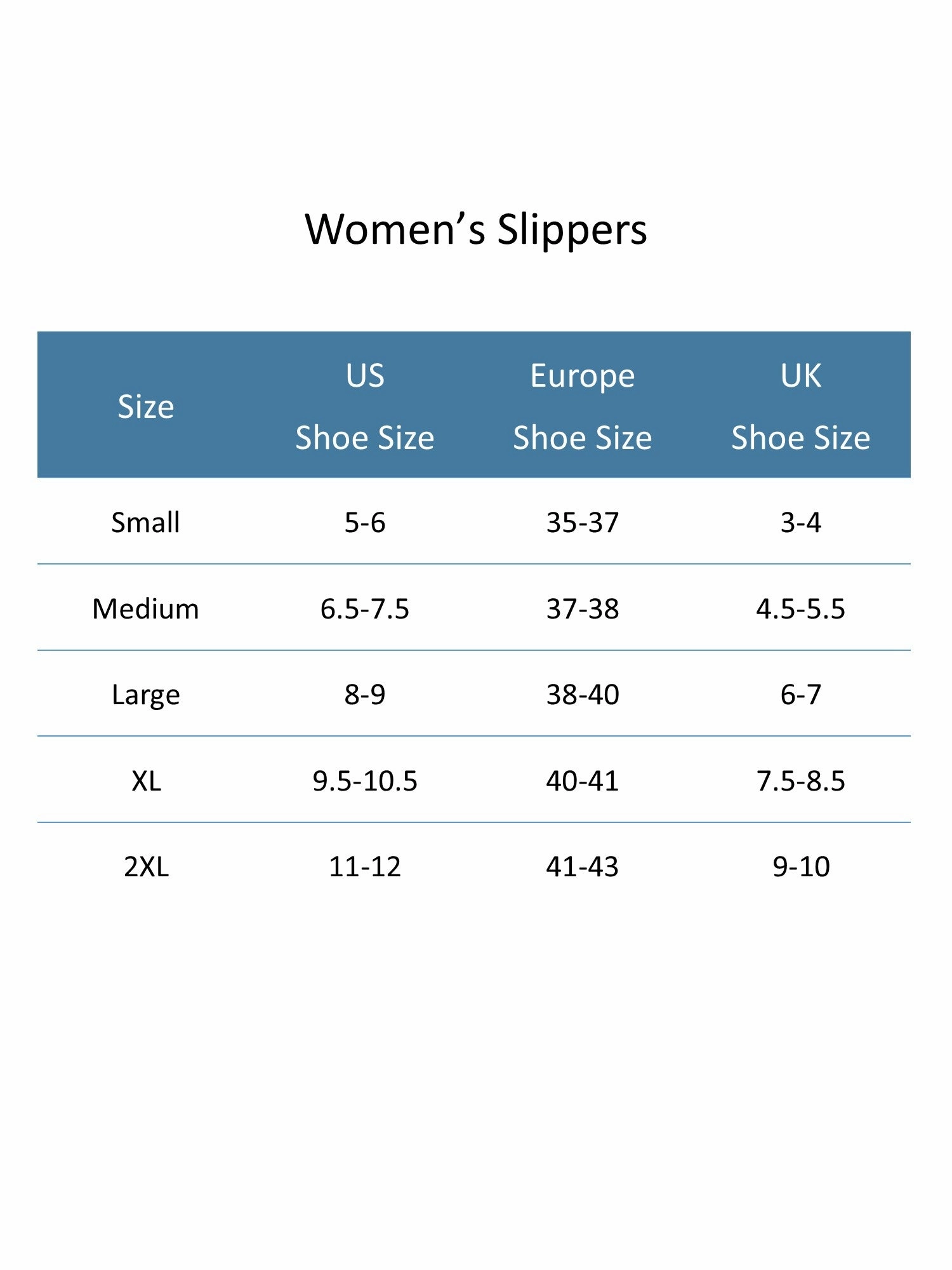
Task: Click the Europe 38-40 cell
Action: (x=583, y=695)
